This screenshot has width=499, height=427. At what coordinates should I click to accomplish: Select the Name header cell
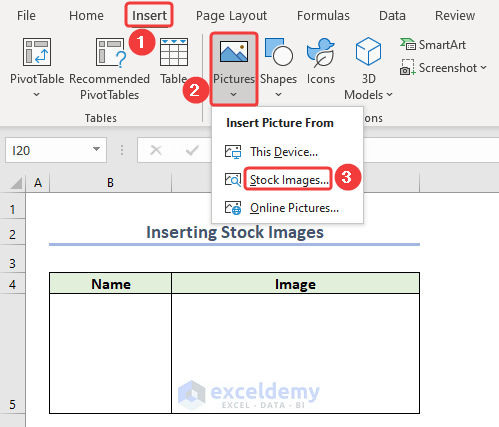click(110, 284)
